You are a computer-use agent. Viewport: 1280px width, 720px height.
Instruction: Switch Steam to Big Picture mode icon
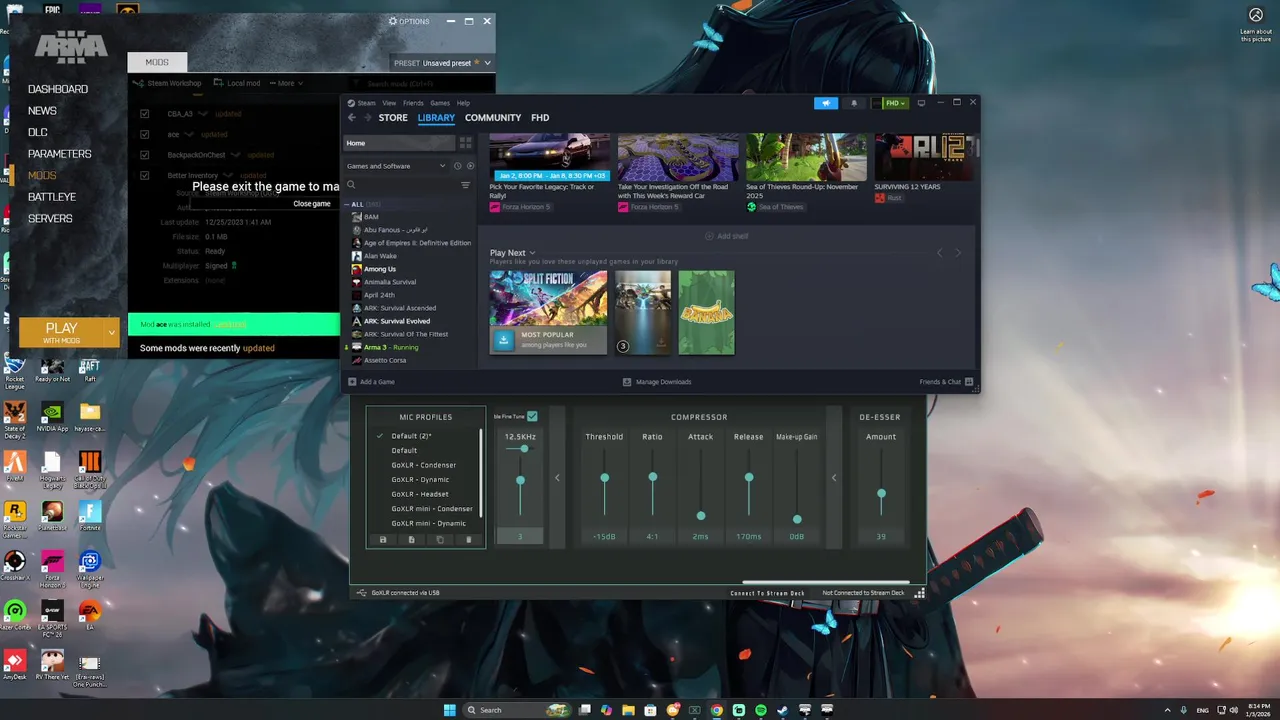[921, 103]
